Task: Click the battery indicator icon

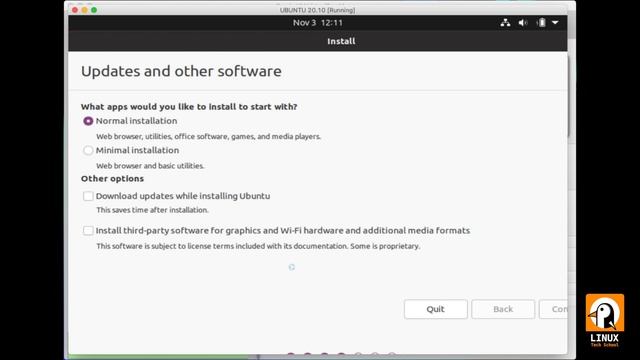Action: [541, 23]
